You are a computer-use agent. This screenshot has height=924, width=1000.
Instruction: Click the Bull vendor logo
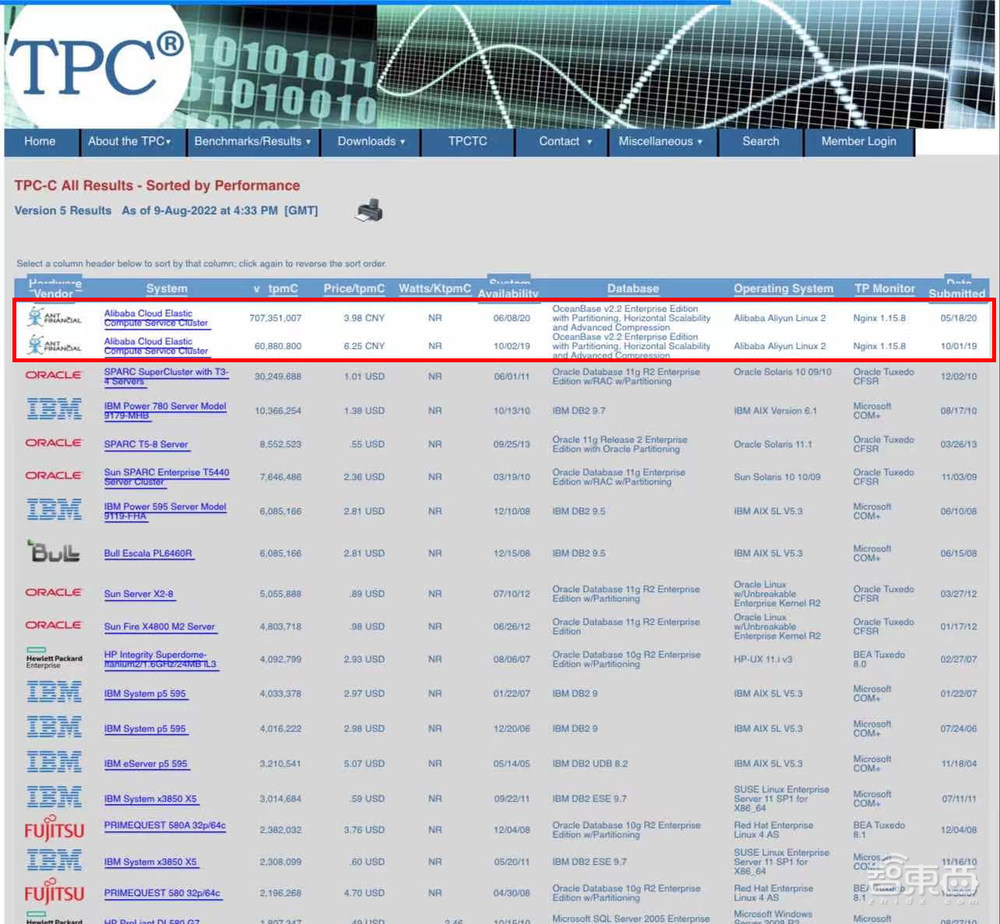coord(54,551)
